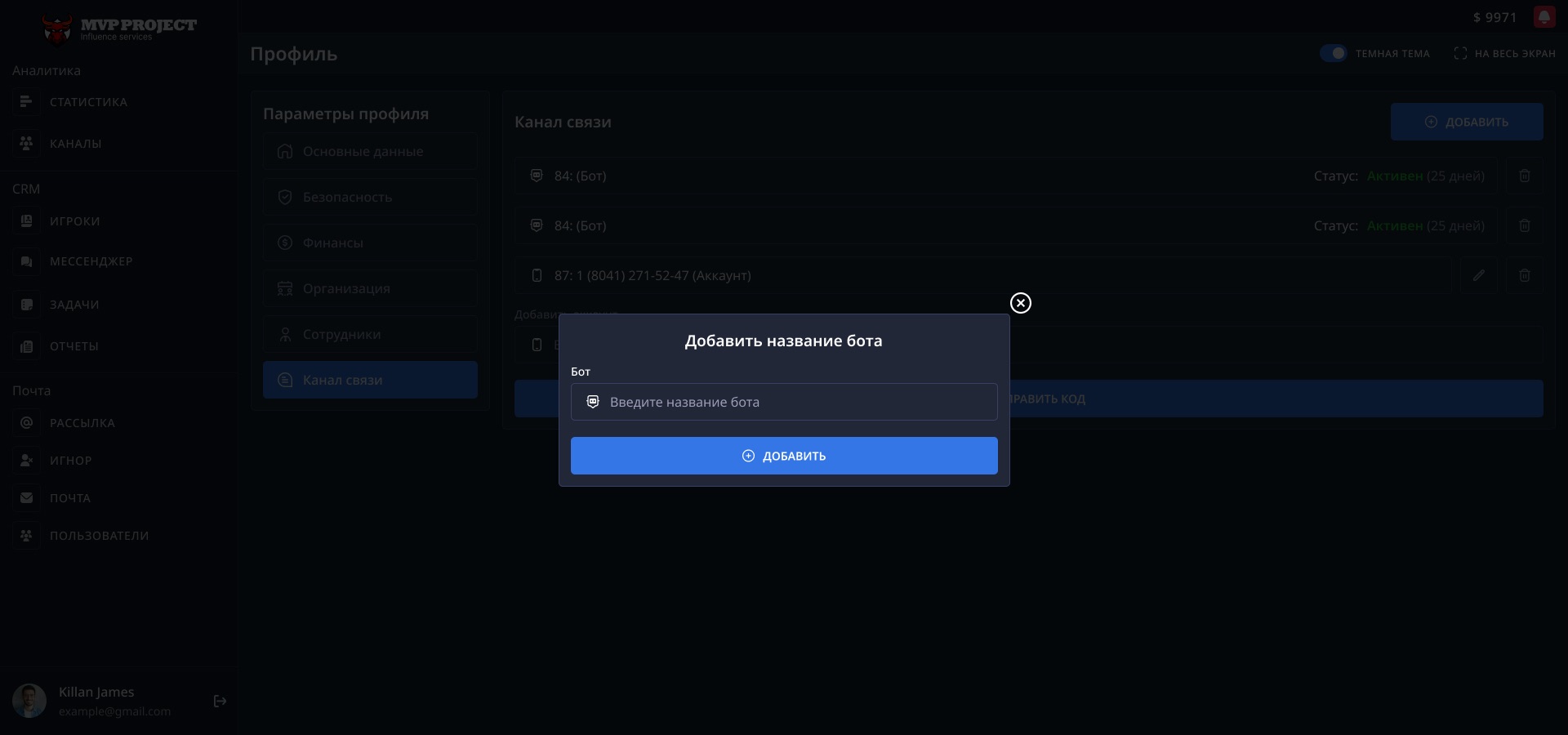Open ЗАДАЧИ in the sidebar
1568x735 pixels.
click(x=74, y=305)
